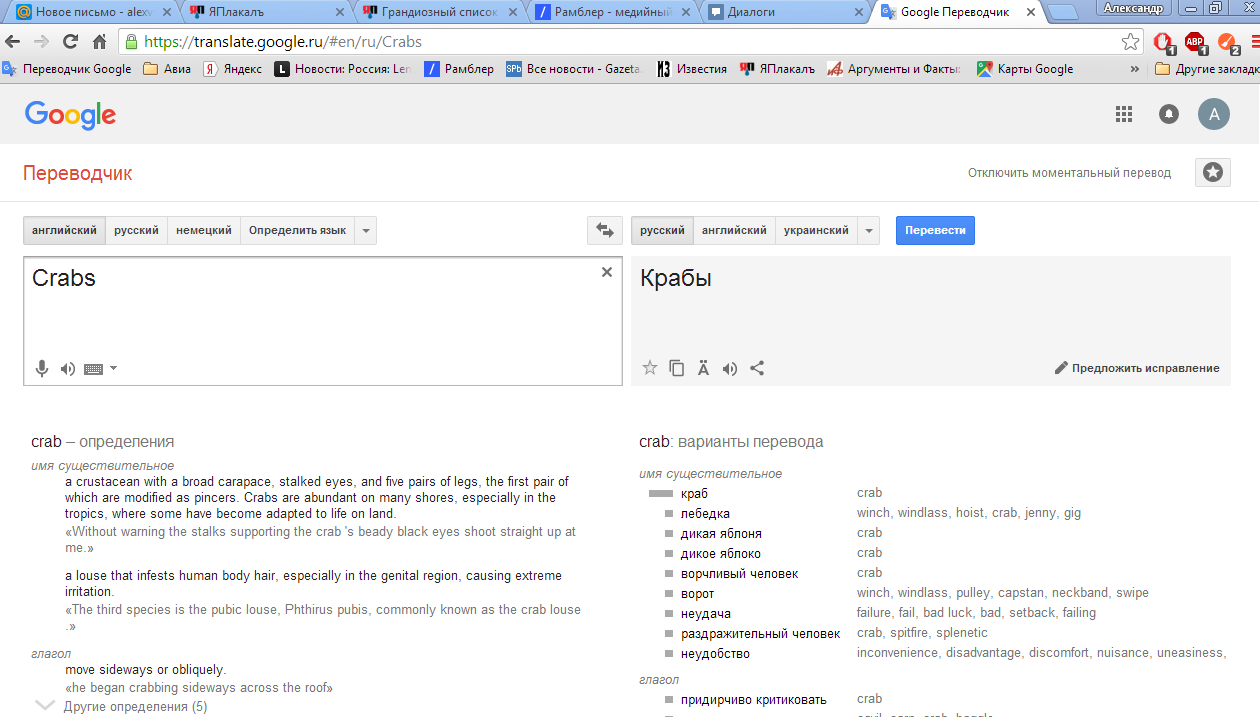The width and height of the screenshot is (1260, 717).
Task: Save translation with the star icon
Action: coord(650,368)
